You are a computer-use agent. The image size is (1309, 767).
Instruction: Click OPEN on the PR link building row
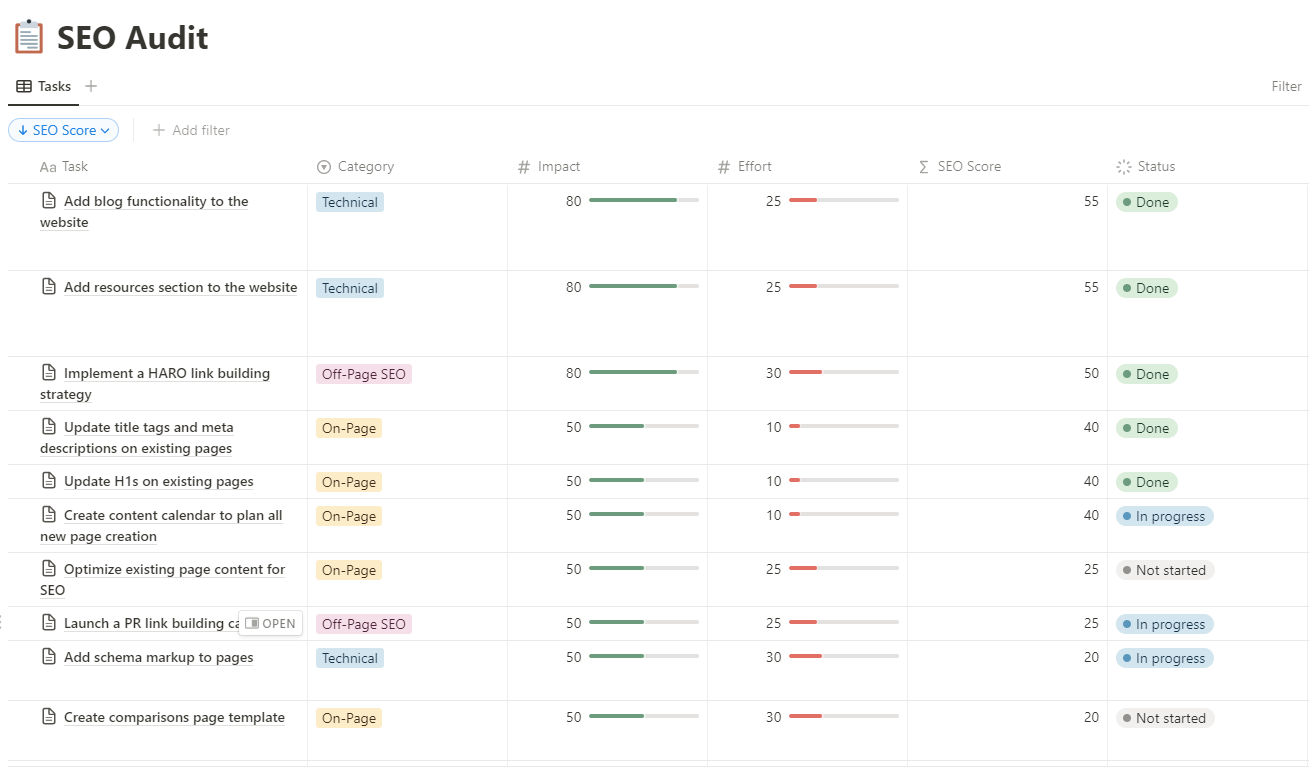pos(270,623)
